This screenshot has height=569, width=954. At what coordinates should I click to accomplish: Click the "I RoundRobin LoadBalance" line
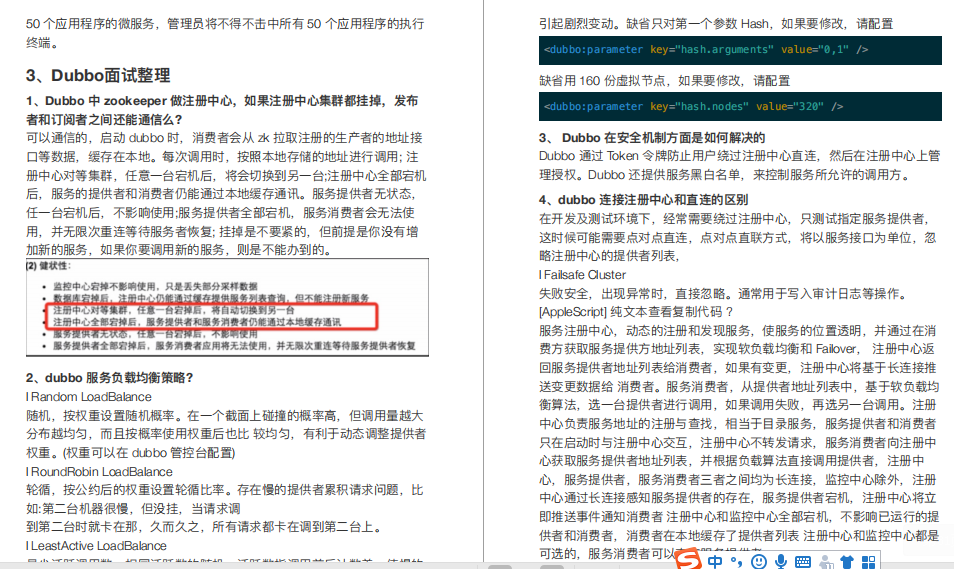(x=99, y=472)
